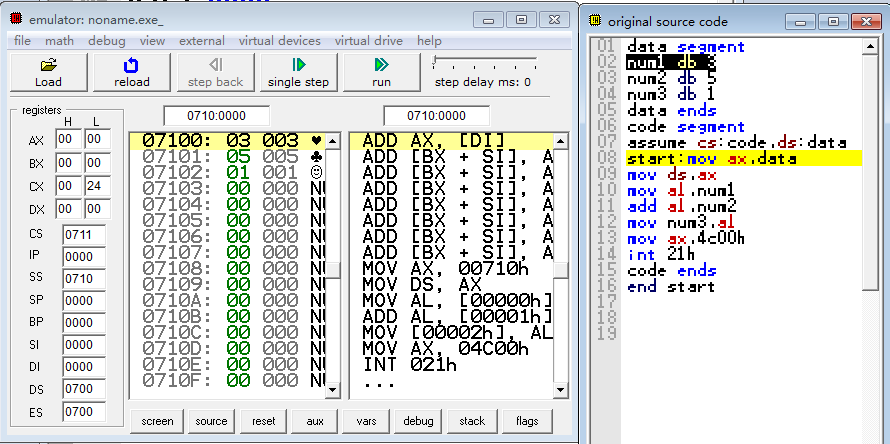Image resolution: width=890 pixels, height=444 pixels.
Task: Click the step back button
Action: point(215,72)
